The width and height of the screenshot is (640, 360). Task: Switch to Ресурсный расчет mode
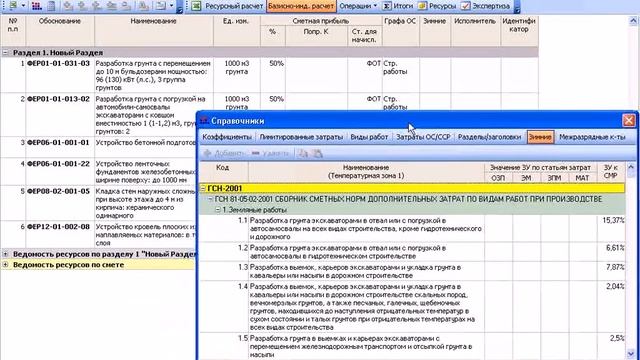click(234, 6)
